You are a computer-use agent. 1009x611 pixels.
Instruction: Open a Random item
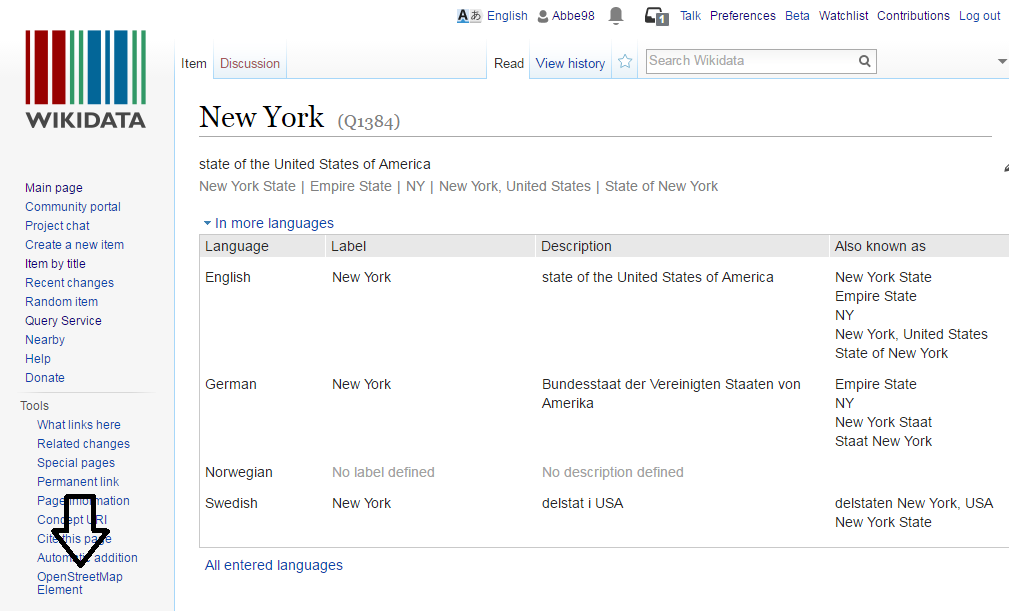point(62,302)
